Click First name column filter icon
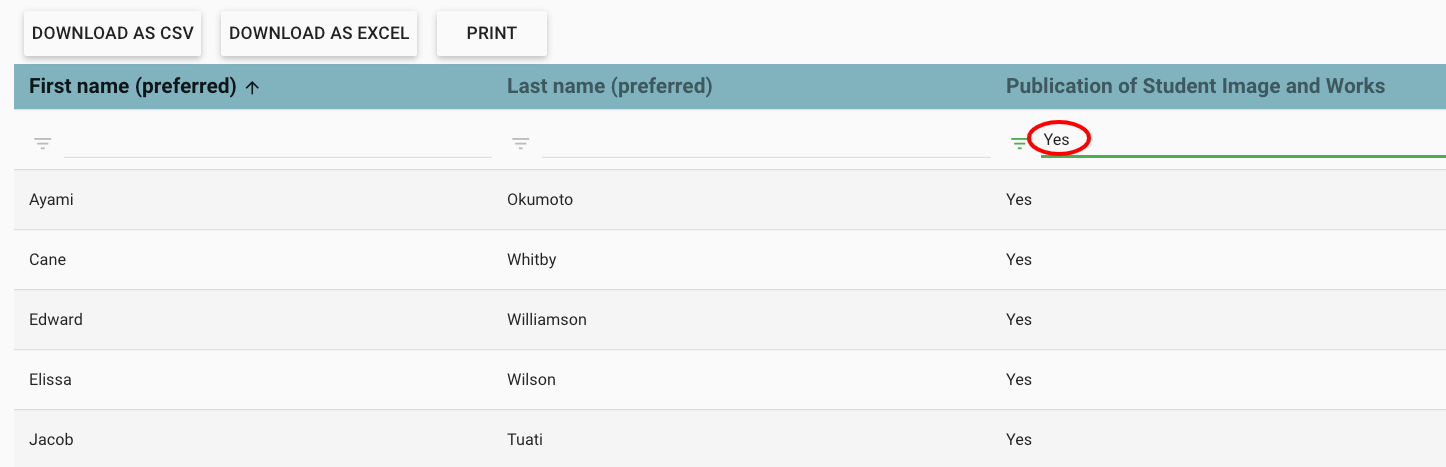This screenshot has height=467, width=1446. tap(43, 144)
